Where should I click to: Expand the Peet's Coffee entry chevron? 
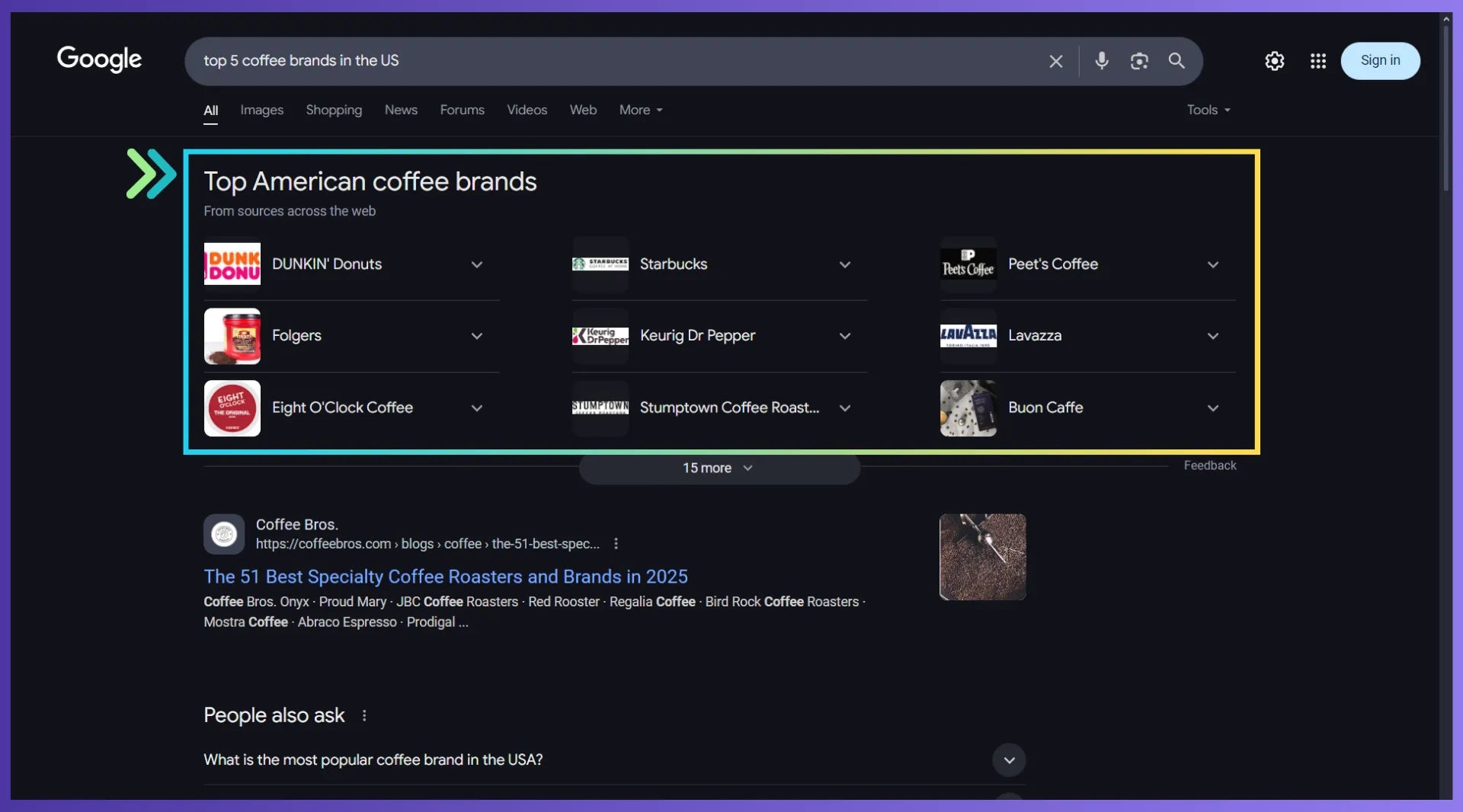coord(1213,264)
